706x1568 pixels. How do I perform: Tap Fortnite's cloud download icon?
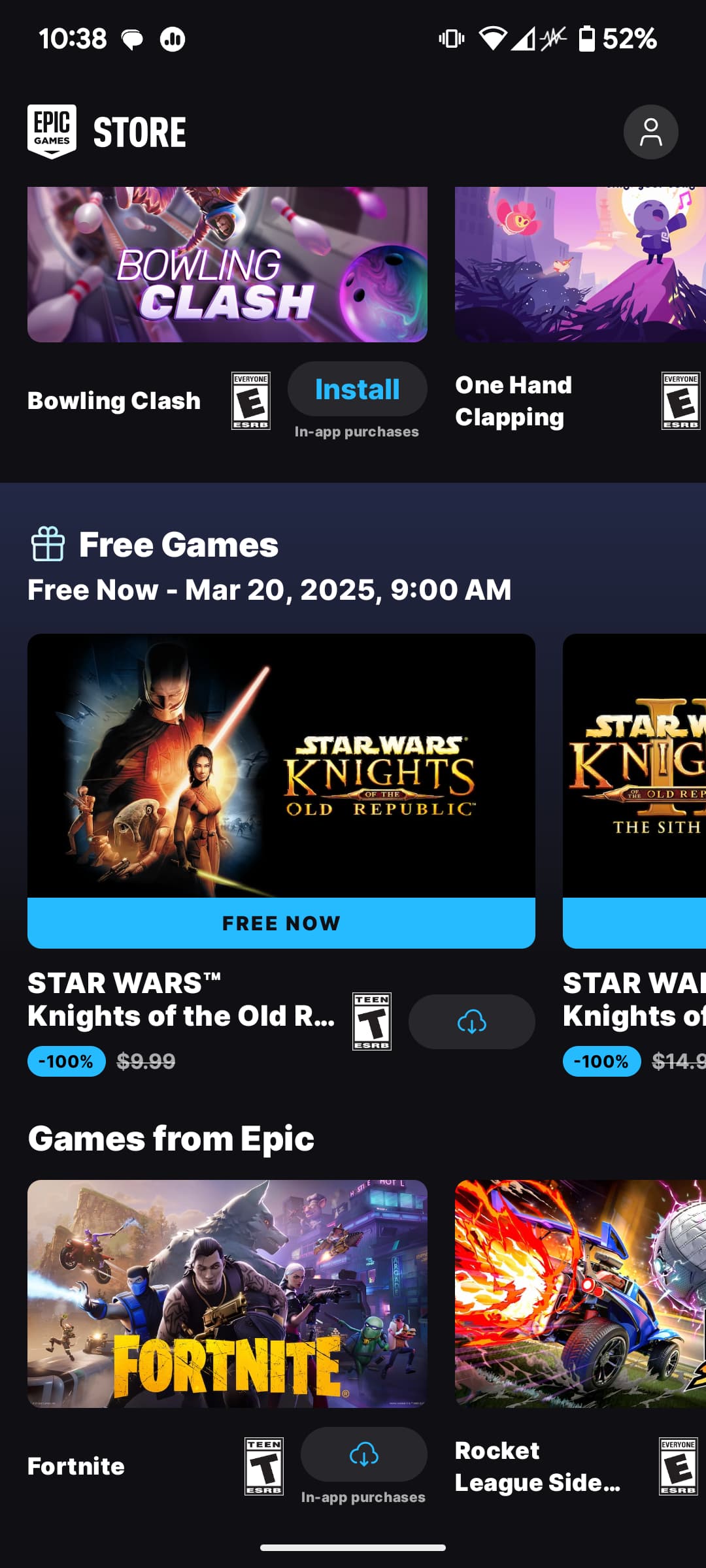[x=363, y=1454]
